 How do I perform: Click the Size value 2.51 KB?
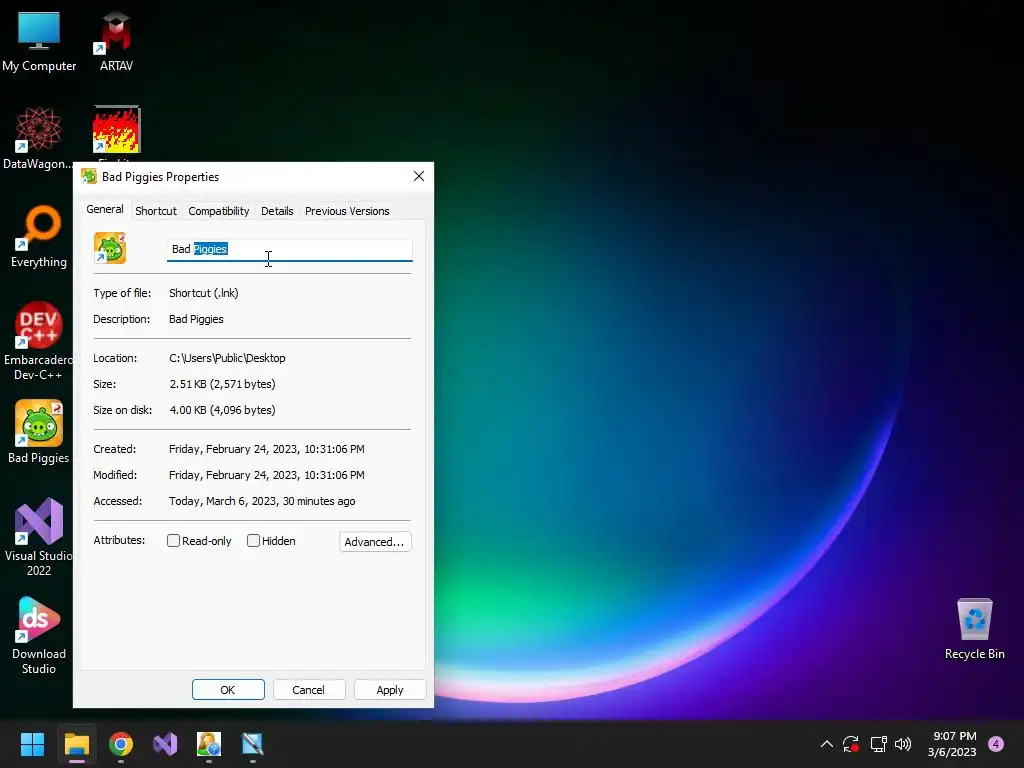tap(222, 384)
